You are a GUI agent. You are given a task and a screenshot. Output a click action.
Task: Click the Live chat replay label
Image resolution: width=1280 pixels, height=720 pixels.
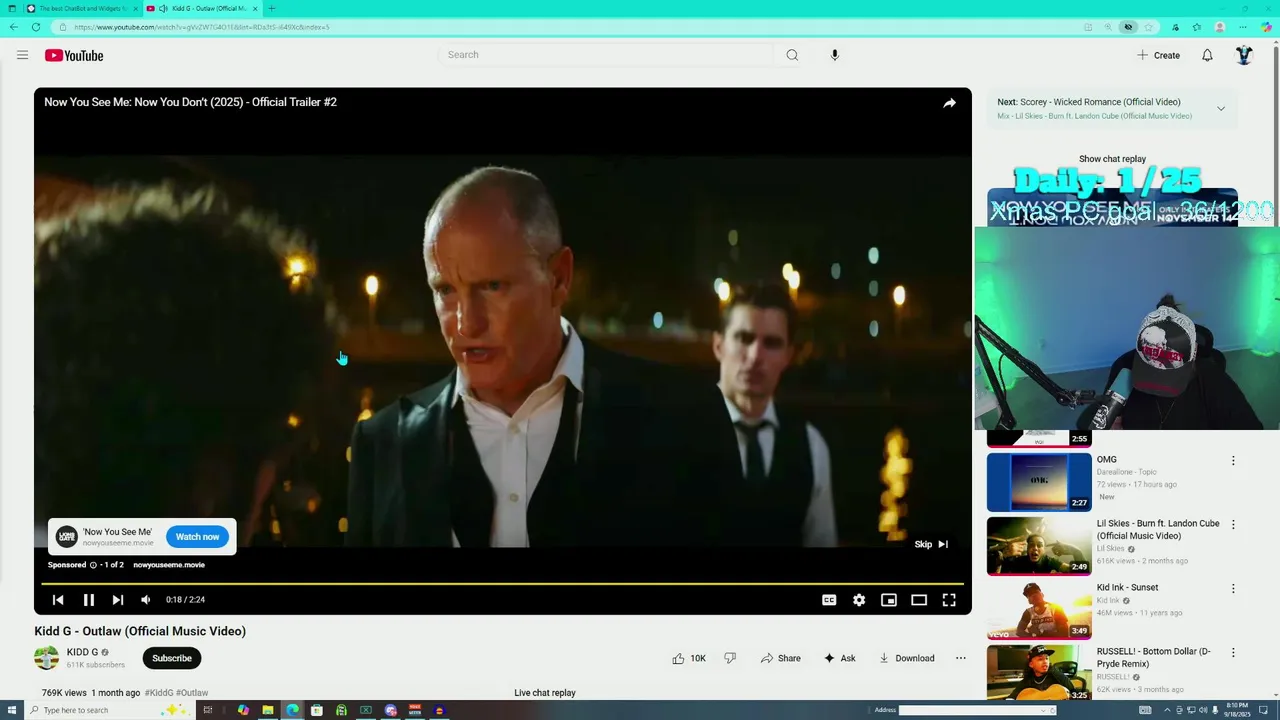545,693
